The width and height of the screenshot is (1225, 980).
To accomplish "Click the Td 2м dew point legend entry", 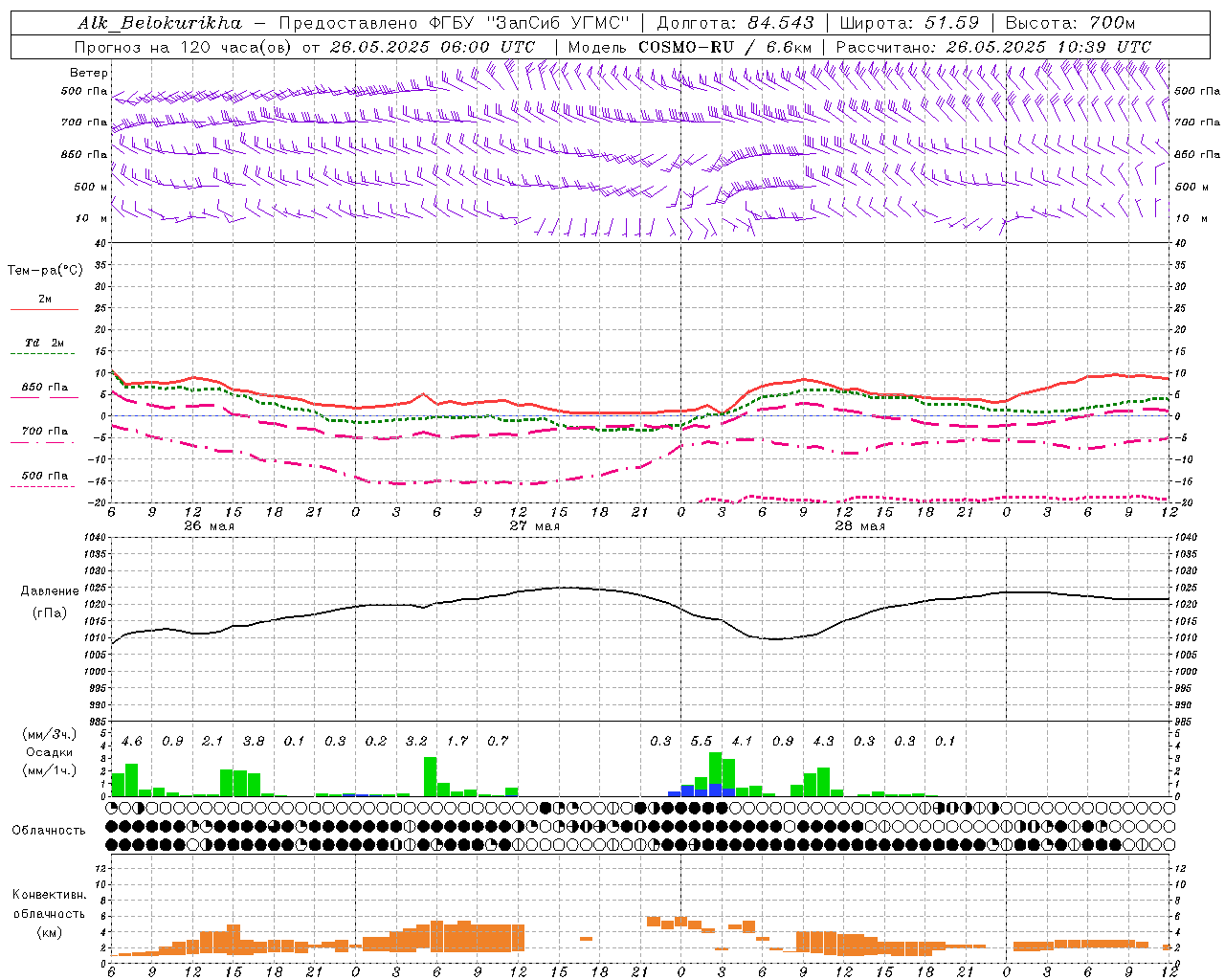I will [45, 342].
